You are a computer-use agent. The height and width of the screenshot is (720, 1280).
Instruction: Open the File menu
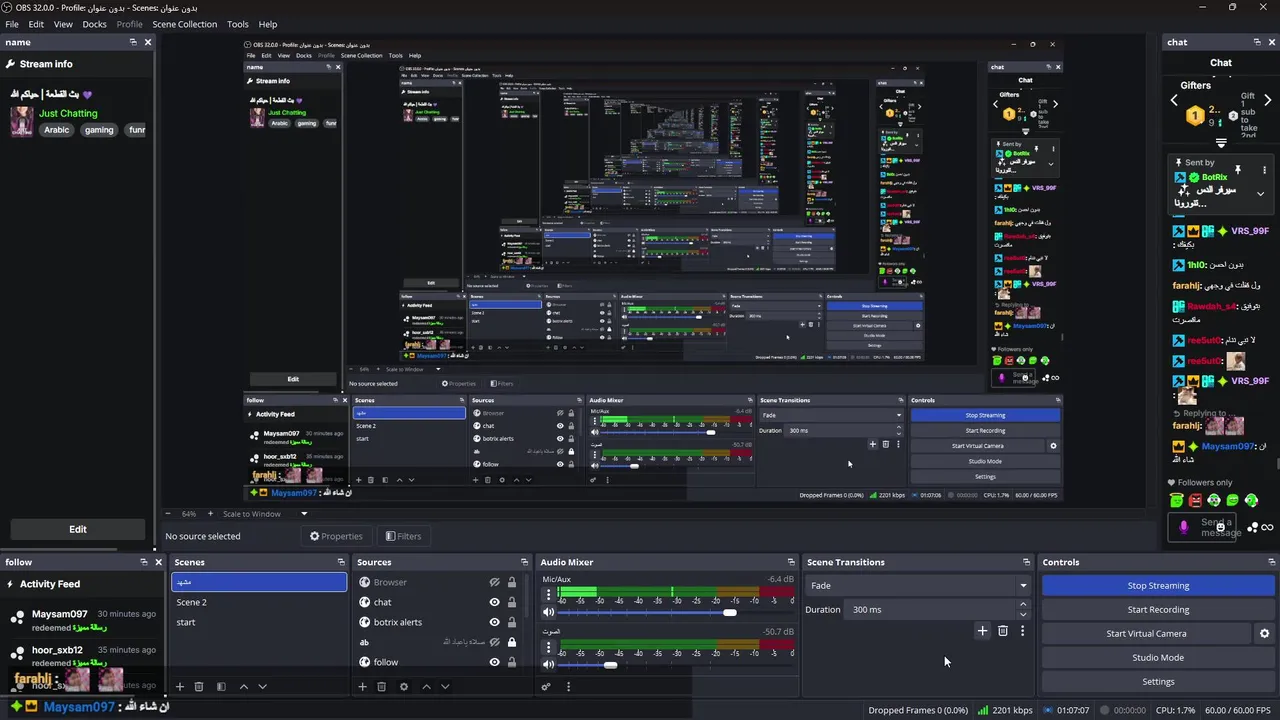[12, 24]
